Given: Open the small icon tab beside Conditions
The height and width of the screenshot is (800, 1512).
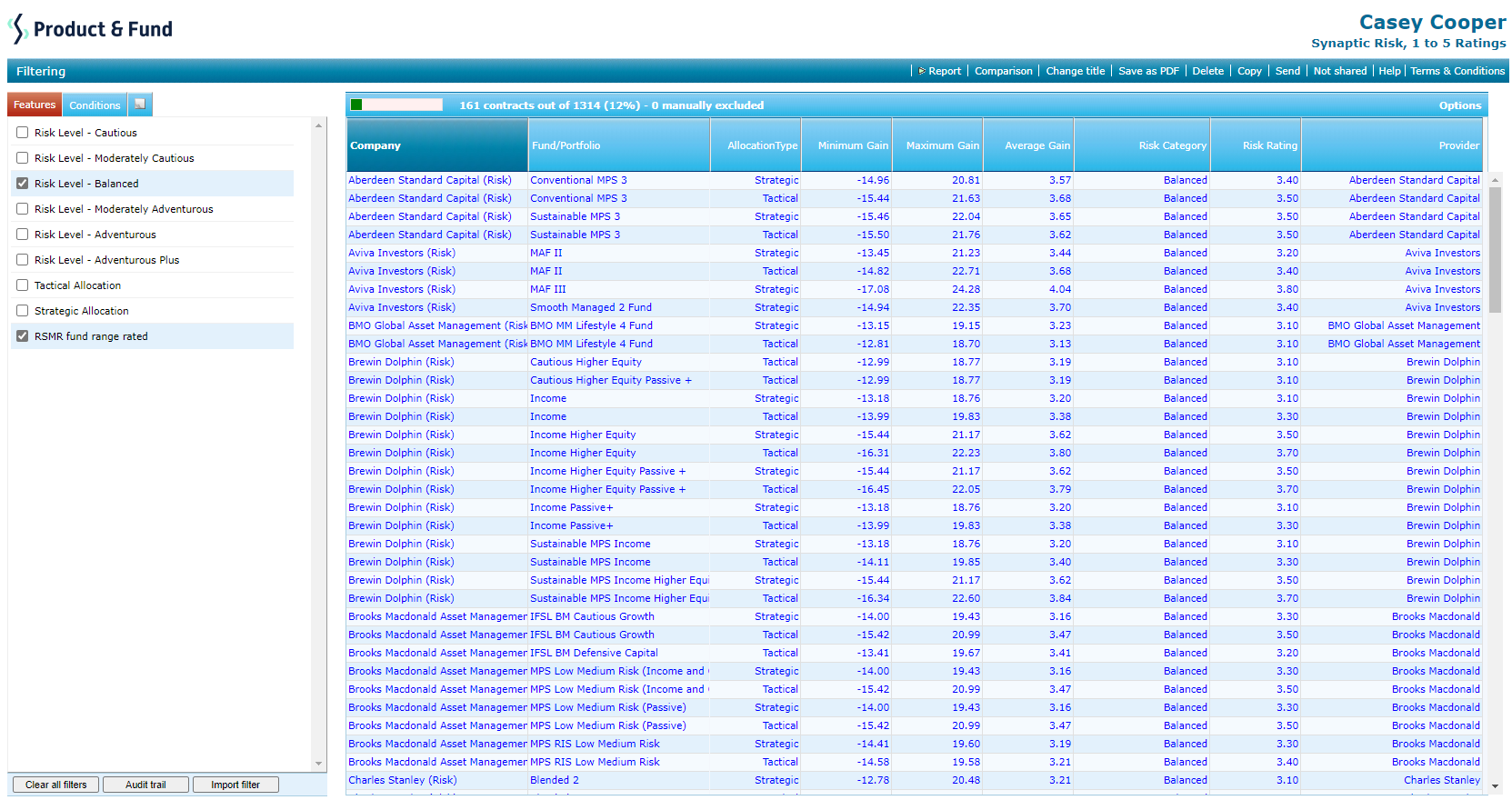Looking at the screenshot, I should coord(140,105).
